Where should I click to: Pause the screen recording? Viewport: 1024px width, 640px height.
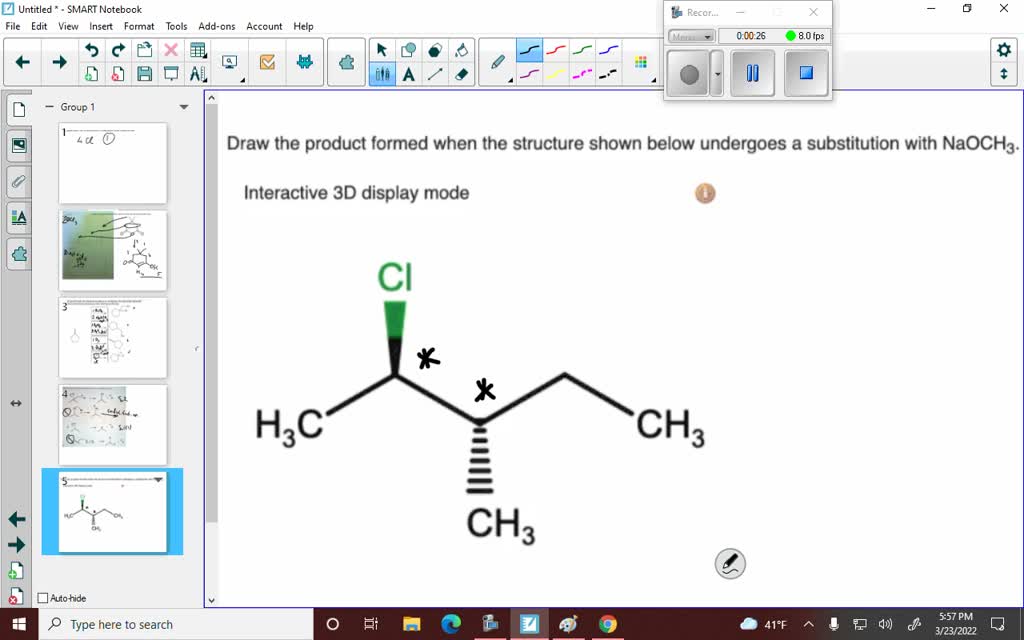click(752, 73)
